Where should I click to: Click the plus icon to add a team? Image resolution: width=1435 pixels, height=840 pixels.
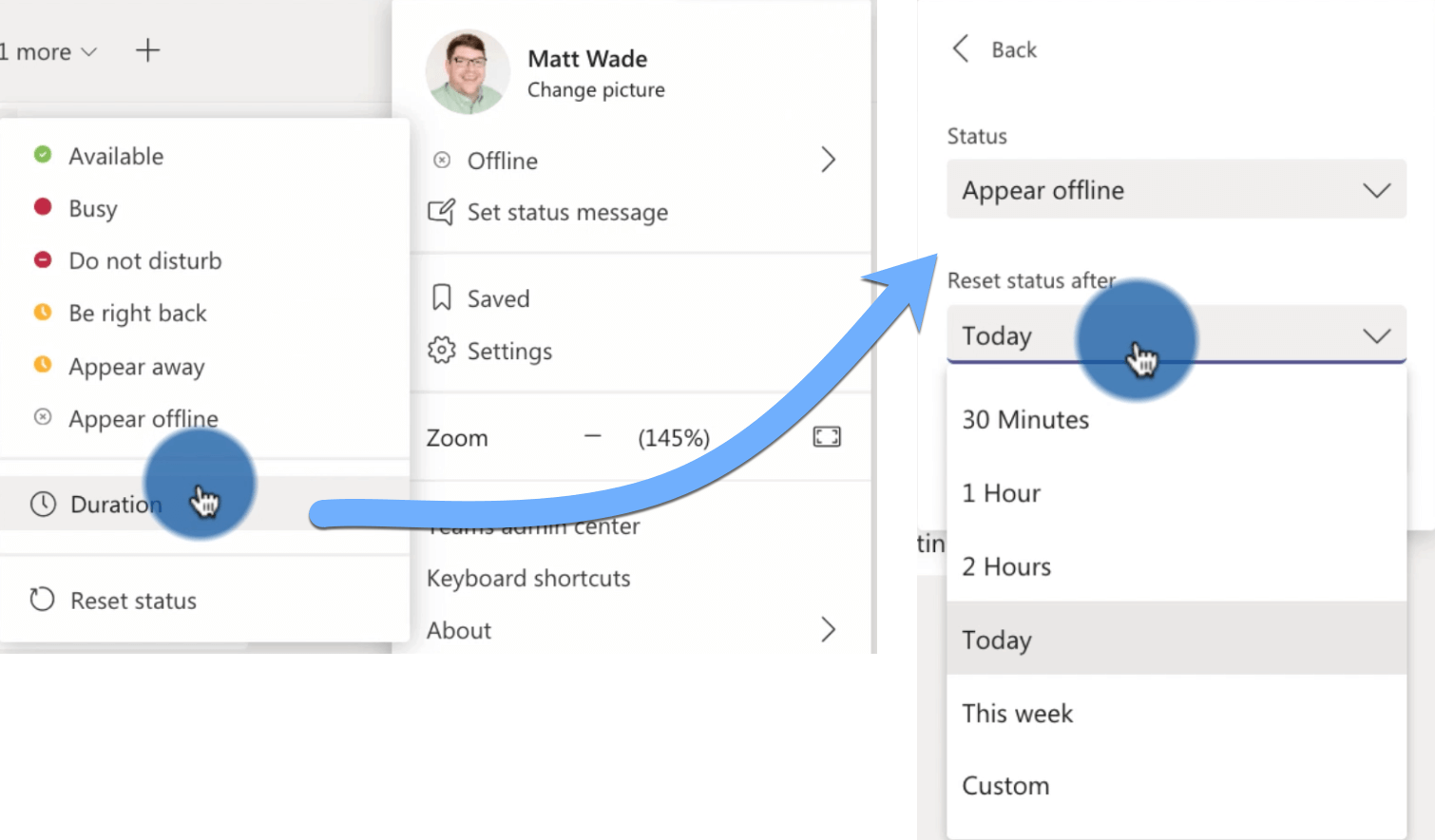(148, 51)
